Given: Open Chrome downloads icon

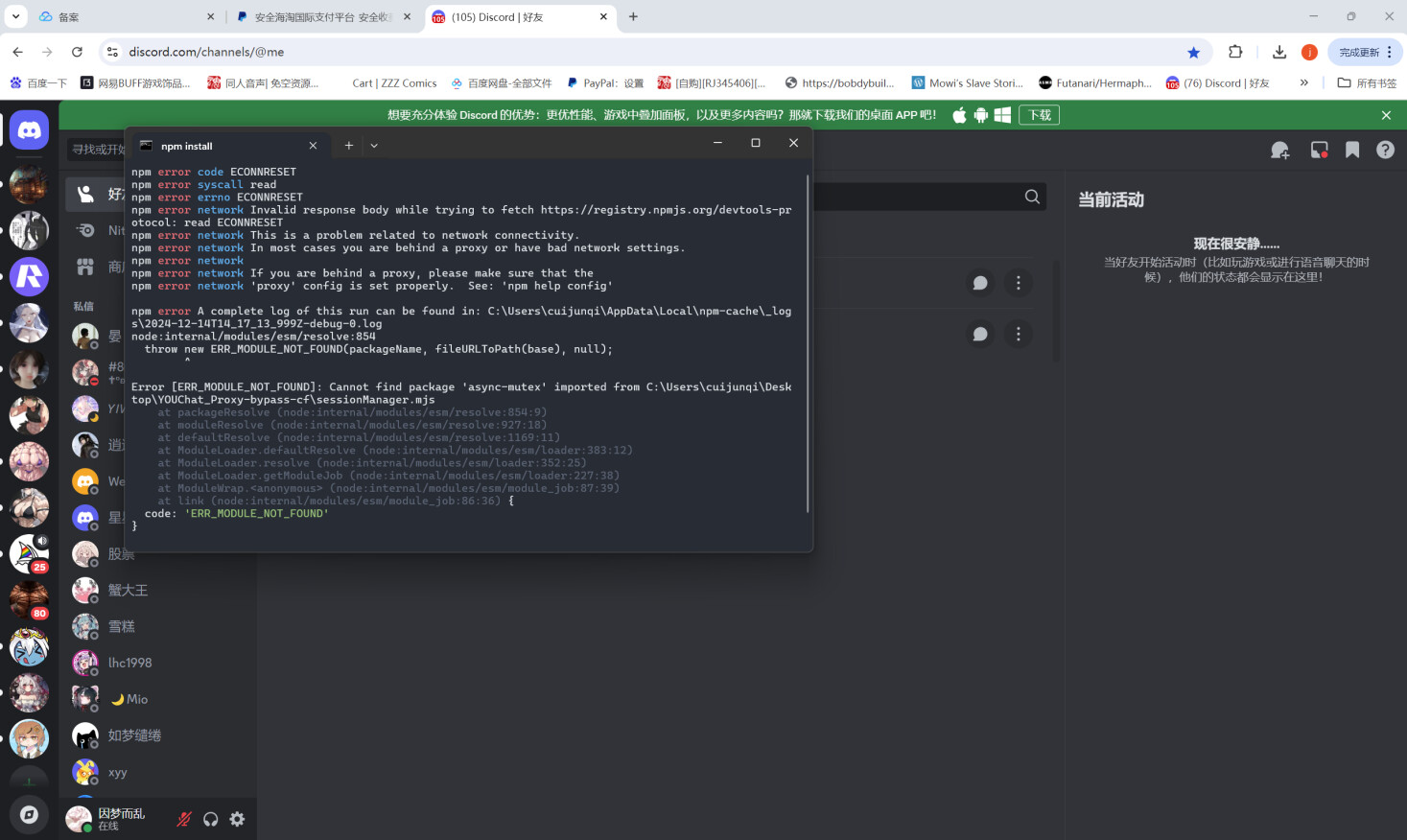Looking at the screenshot, I should coord(1278,52).
